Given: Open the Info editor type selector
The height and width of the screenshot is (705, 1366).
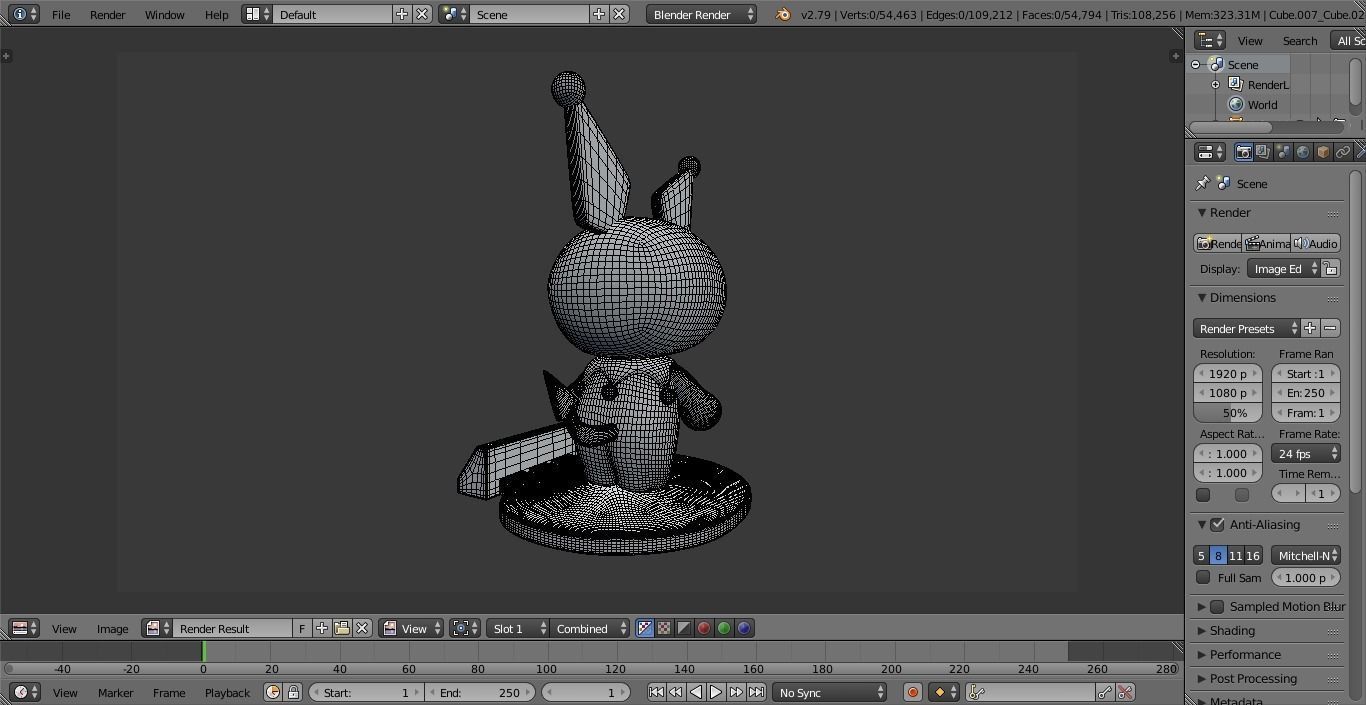Looking at the screenshot, I should [24, 14].
